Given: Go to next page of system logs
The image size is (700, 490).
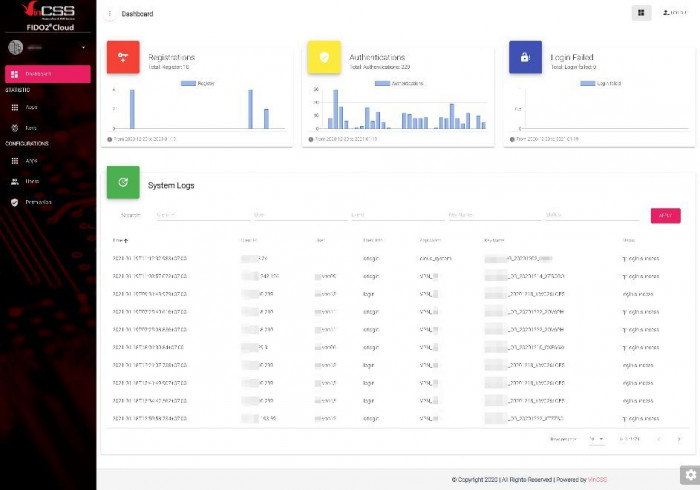Looking at the screenshot, I should click(680, 439).
